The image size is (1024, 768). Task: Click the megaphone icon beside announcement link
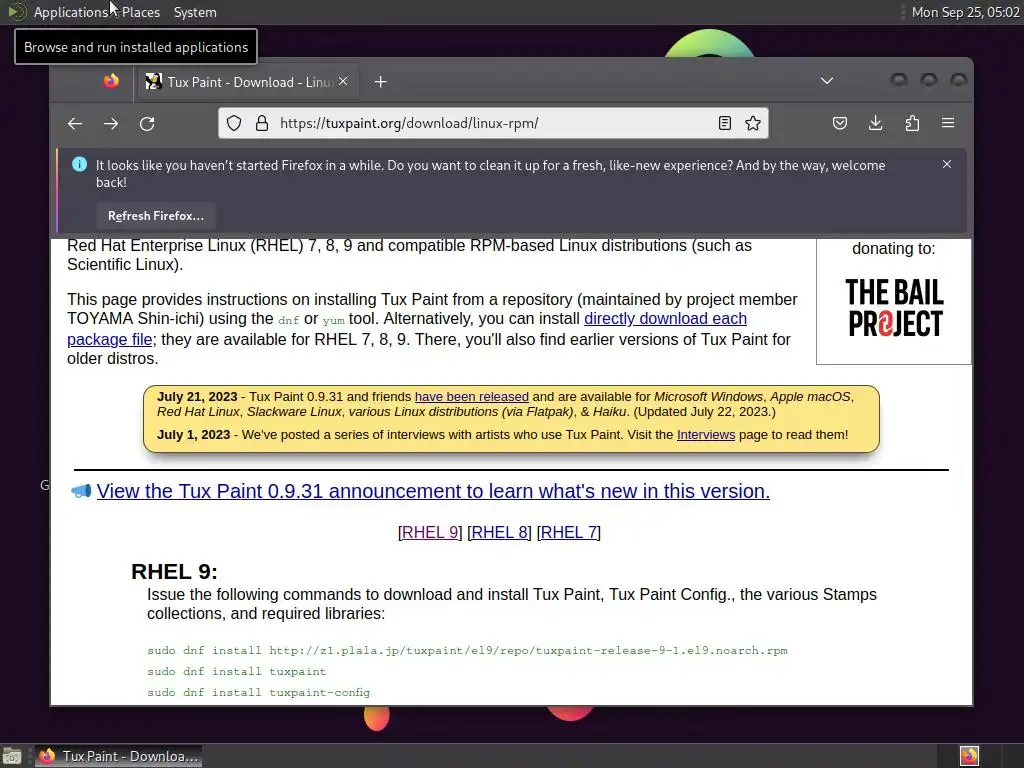81,491
